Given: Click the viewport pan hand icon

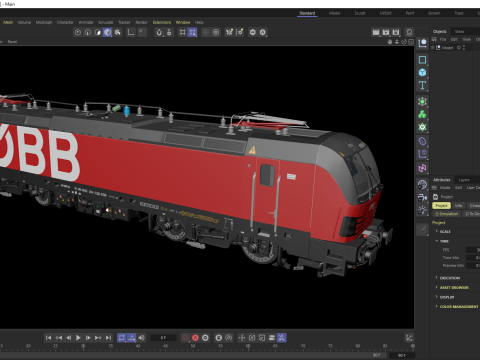Looking at the screenshot, I should [390, 42].
